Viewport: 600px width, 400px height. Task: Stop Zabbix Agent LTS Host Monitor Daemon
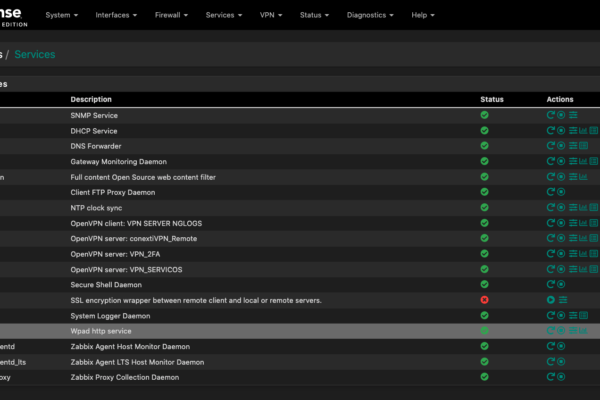pyautogui.click(x=561, y=362)
